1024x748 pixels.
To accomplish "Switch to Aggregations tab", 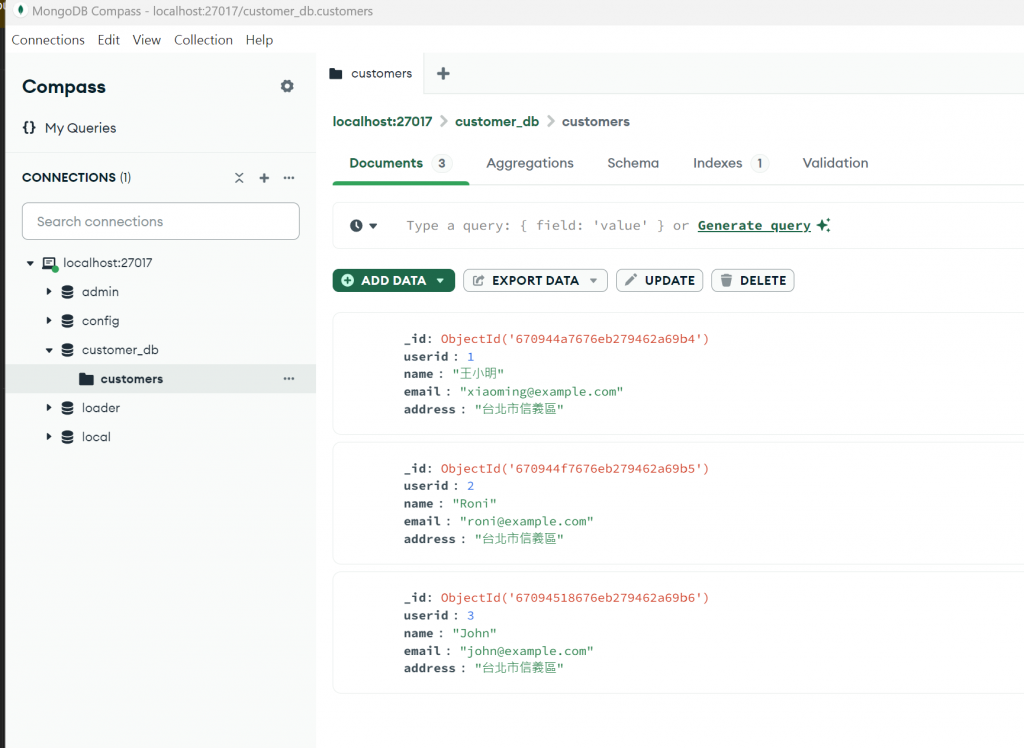I will click(530, 163).
